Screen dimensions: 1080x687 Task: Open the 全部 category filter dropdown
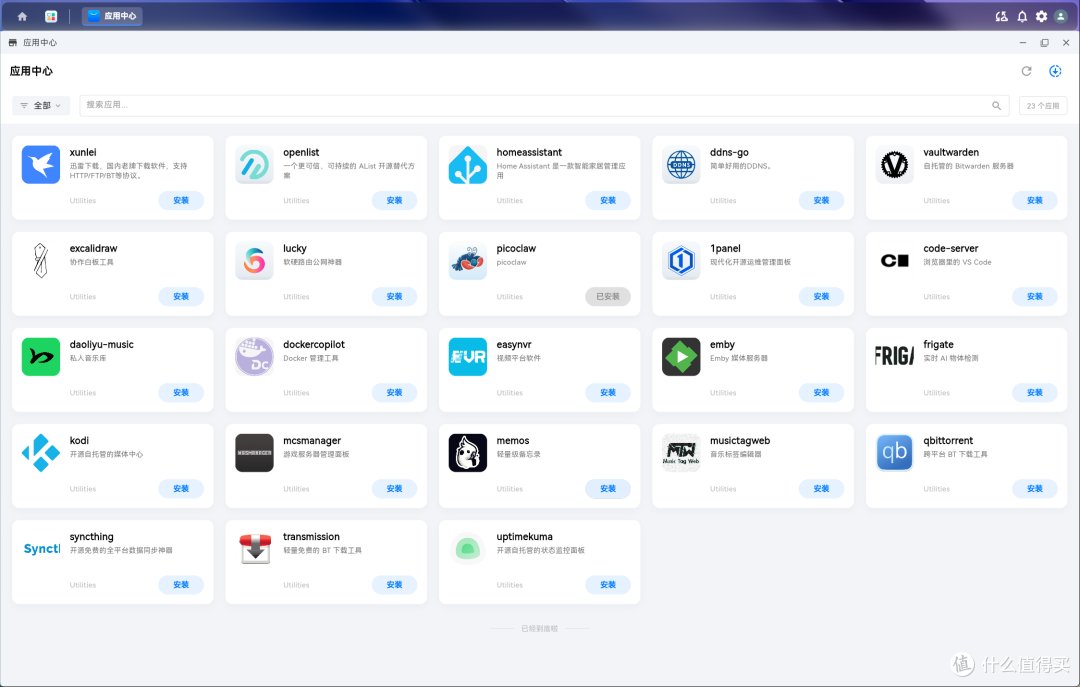pos(41,105)
